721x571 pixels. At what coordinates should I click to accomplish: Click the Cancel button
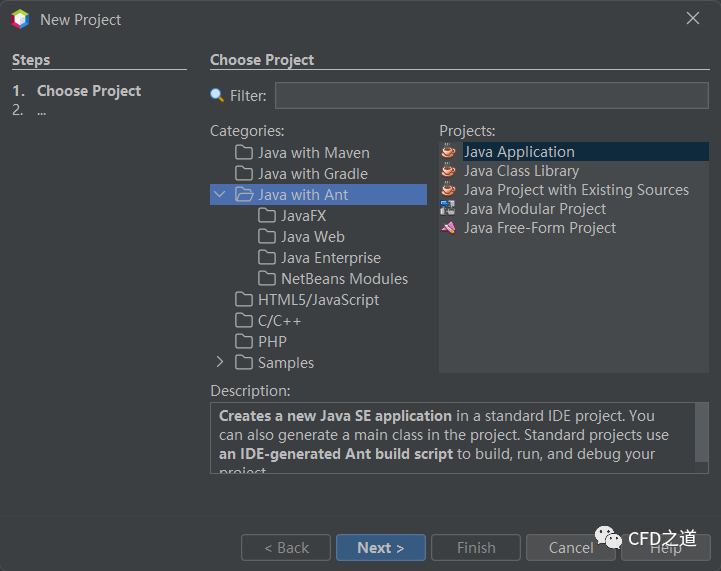point(571,548)
